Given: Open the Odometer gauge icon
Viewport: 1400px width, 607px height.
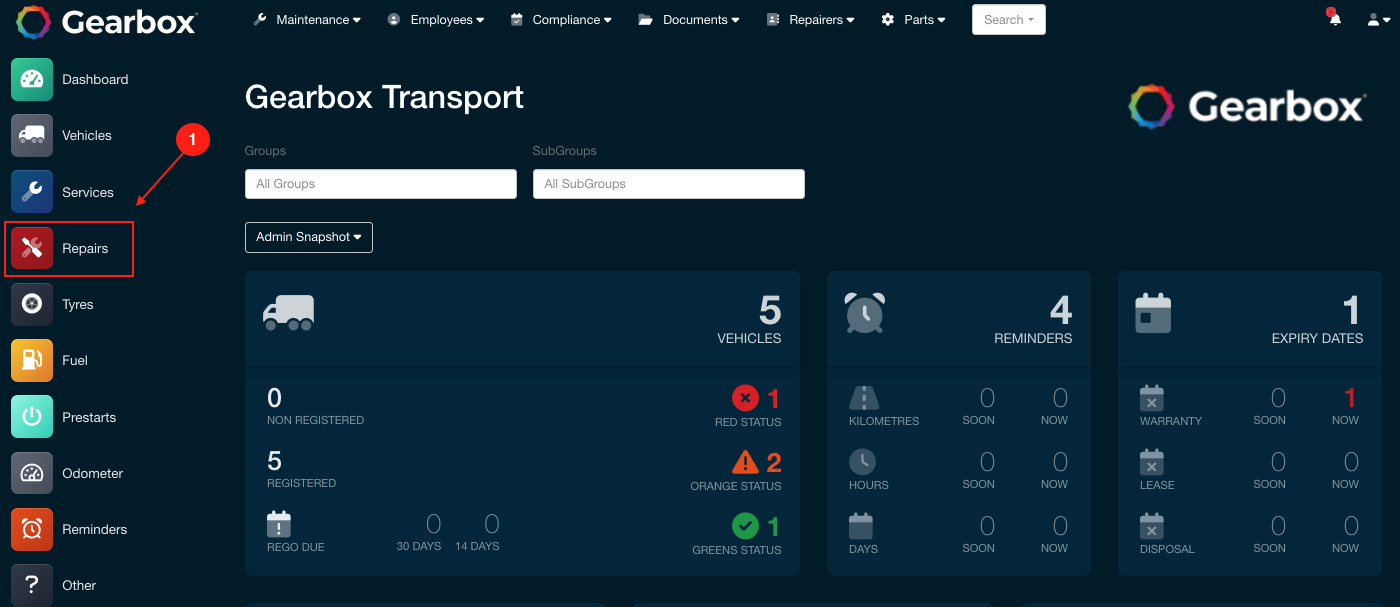Looking at the screenshot, I should [x=32, y=473].
